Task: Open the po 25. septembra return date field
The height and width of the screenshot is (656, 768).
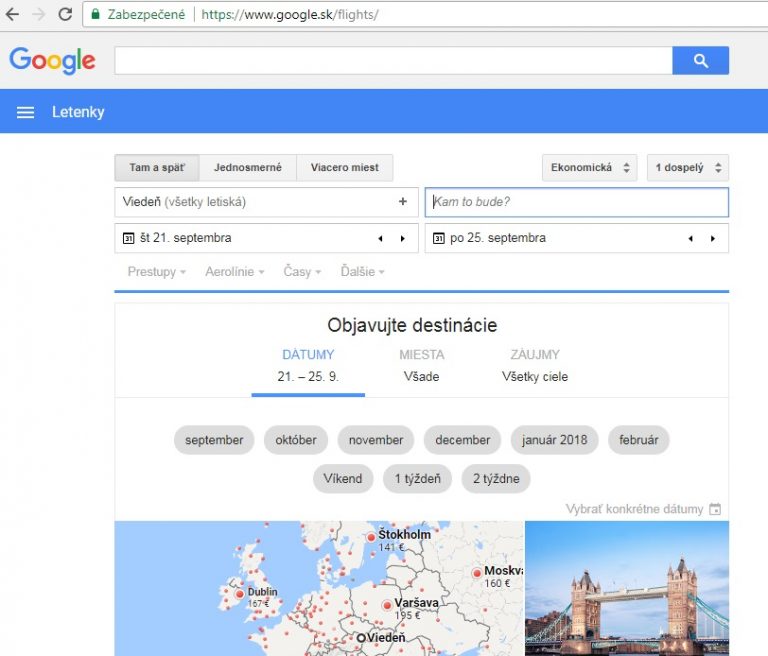Action: 576,238
